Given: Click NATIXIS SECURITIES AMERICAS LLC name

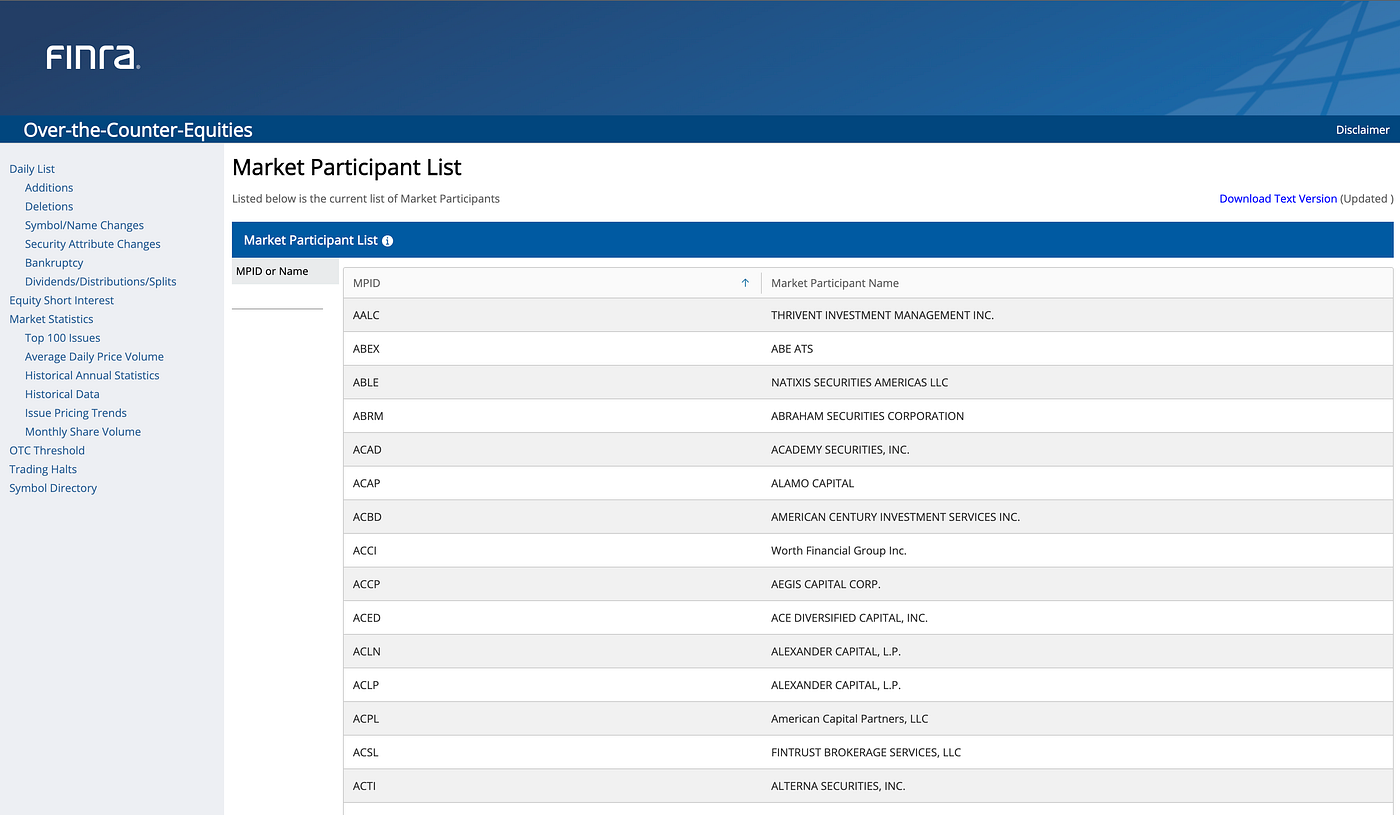Looking at the screenshot, I should 859,382.
